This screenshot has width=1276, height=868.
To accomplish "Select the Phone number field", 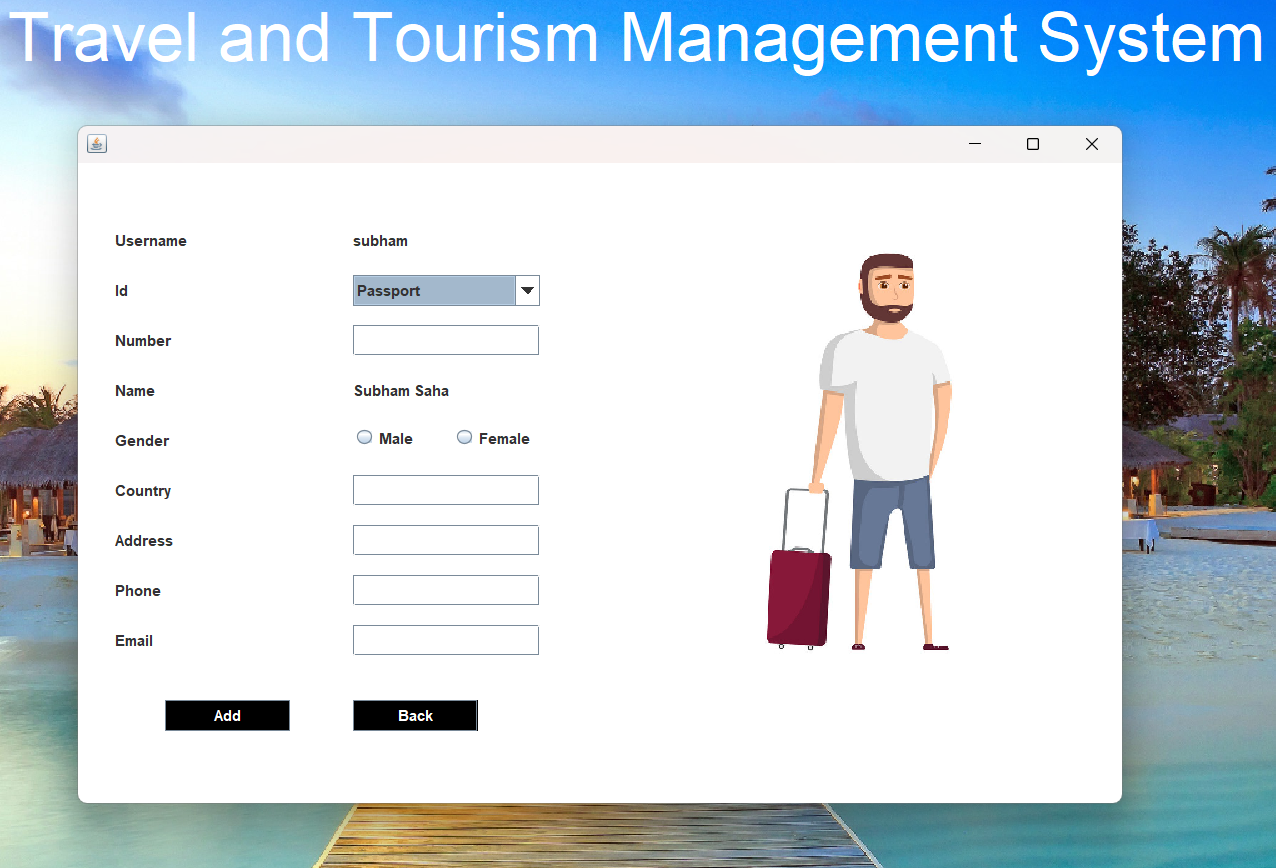I will (x=445, y=590).
